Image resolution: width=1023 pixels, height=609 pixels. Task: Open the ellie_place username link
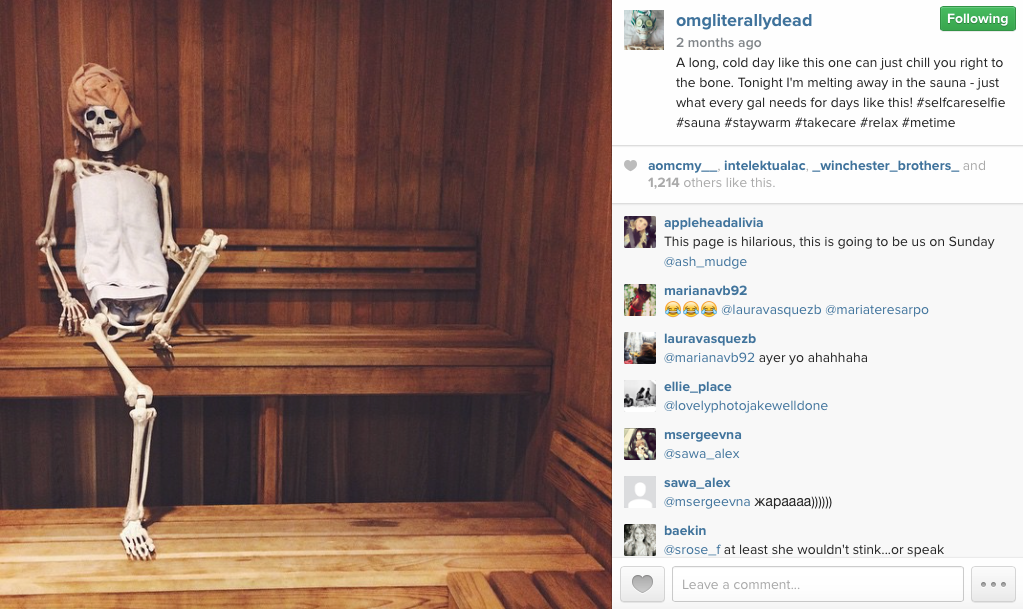click(697, 387)
